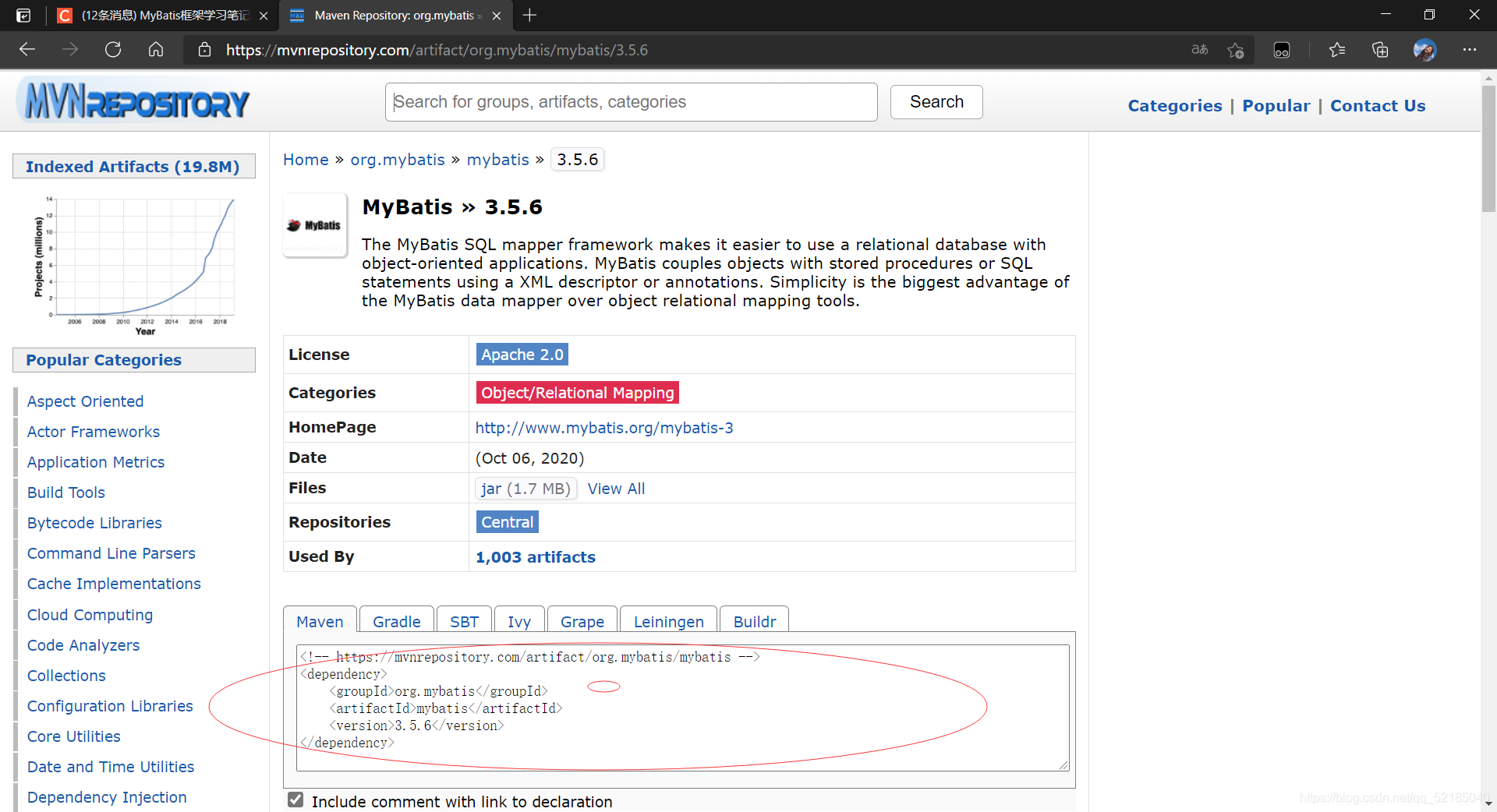This screenshot has height=812, width=1497.
Task: Select the Buildr dependency tab
Action: [x=755, y=622]
